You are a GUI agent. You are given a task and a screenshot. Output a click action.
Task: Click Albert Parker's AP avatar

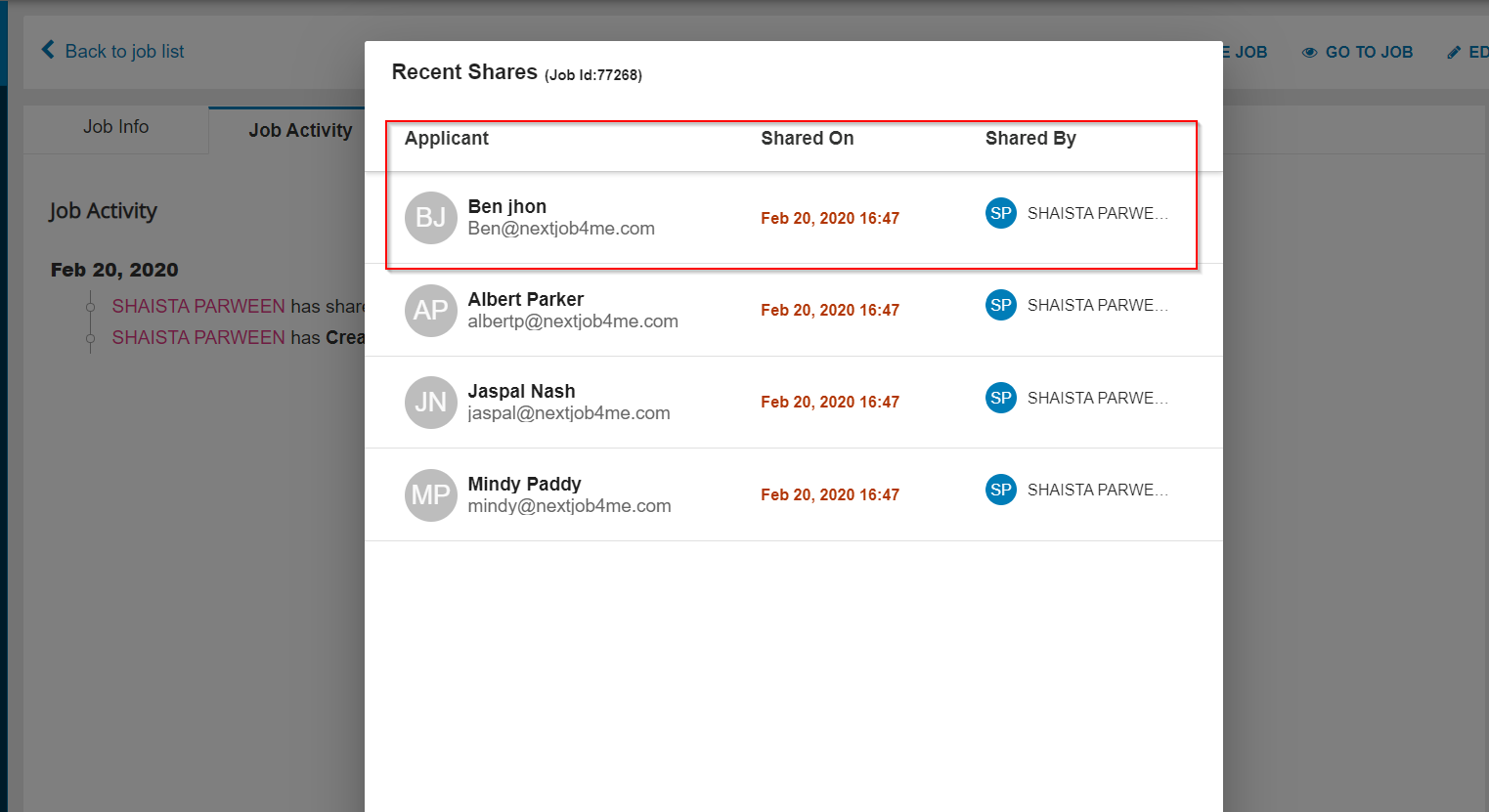pos(430,310)
